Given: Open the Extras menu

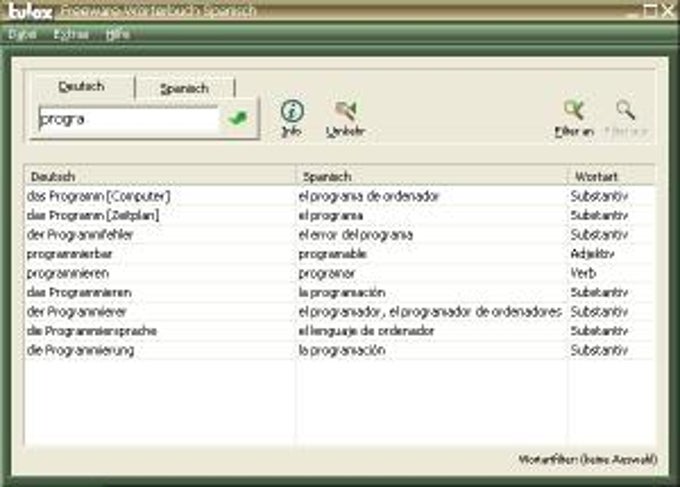Looking at the screenshot, I should click(x=71, y=34).
